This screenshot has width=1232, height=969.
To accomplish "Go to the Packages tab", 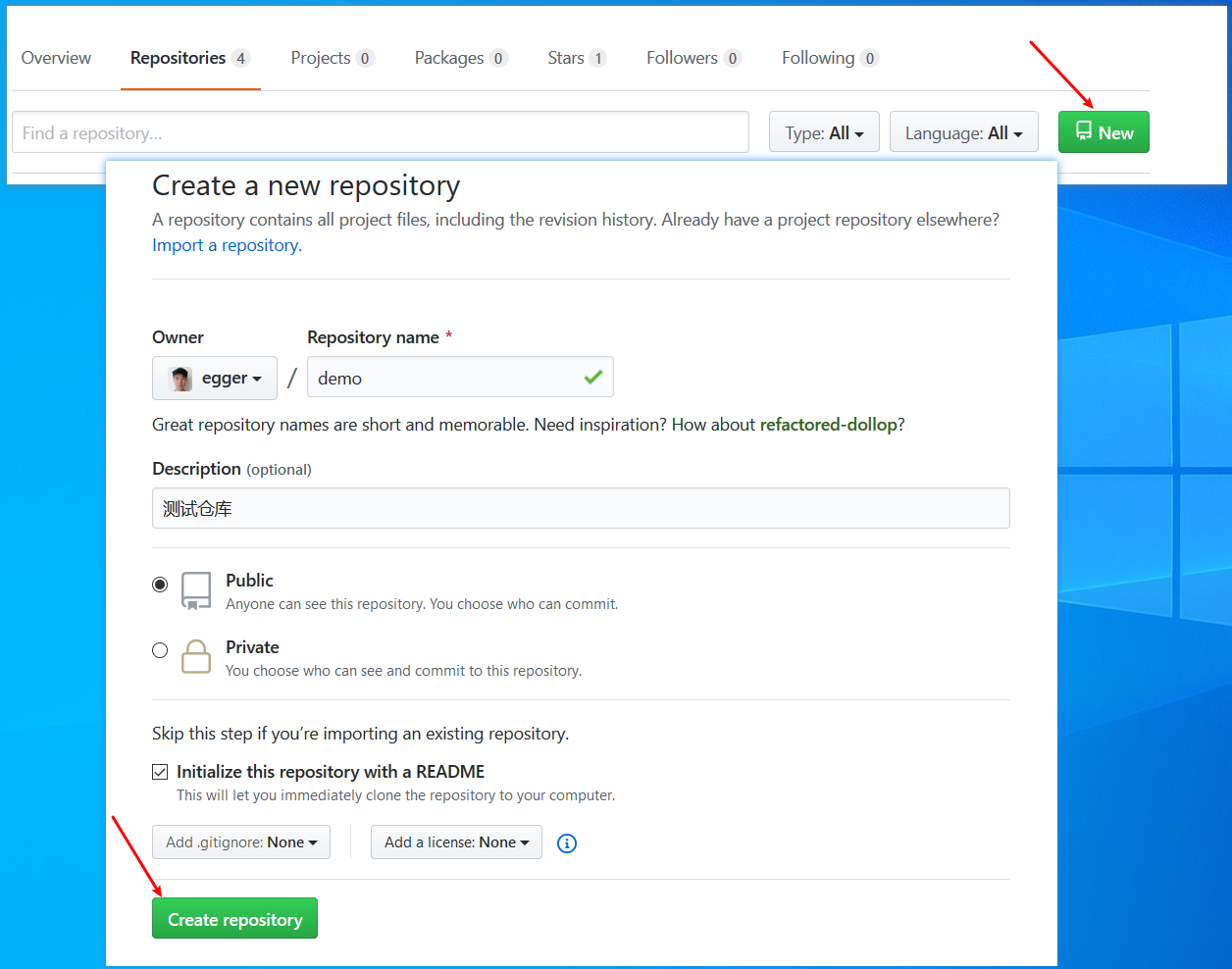I will pyautogui.click(x=461, y=58).
